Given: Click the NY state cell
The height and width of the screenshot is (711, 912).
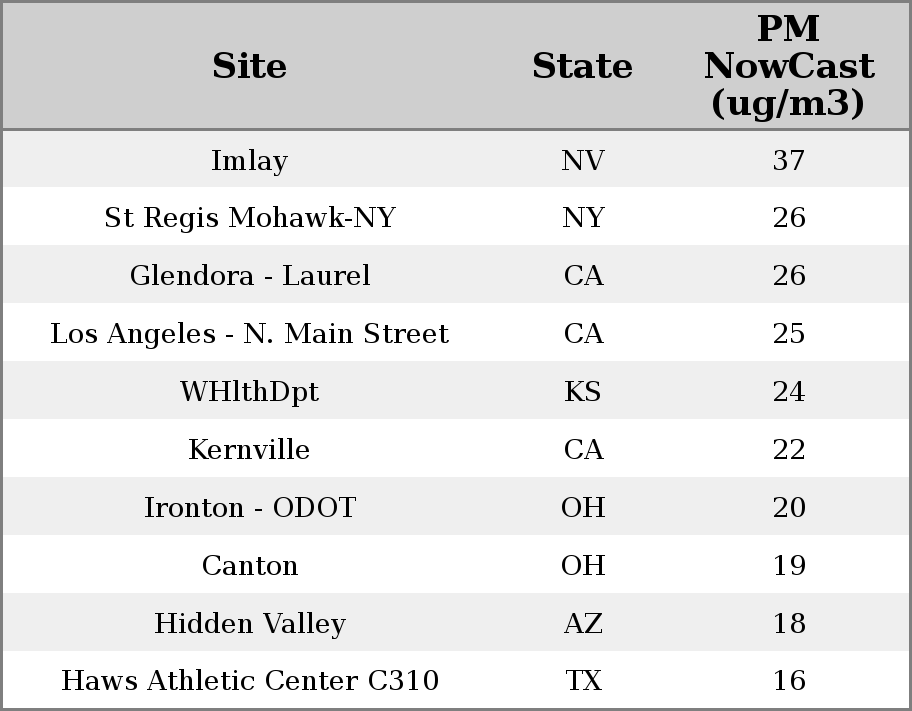Looking at the screenshot, I should pyautogui.click(x=582, y=218).
